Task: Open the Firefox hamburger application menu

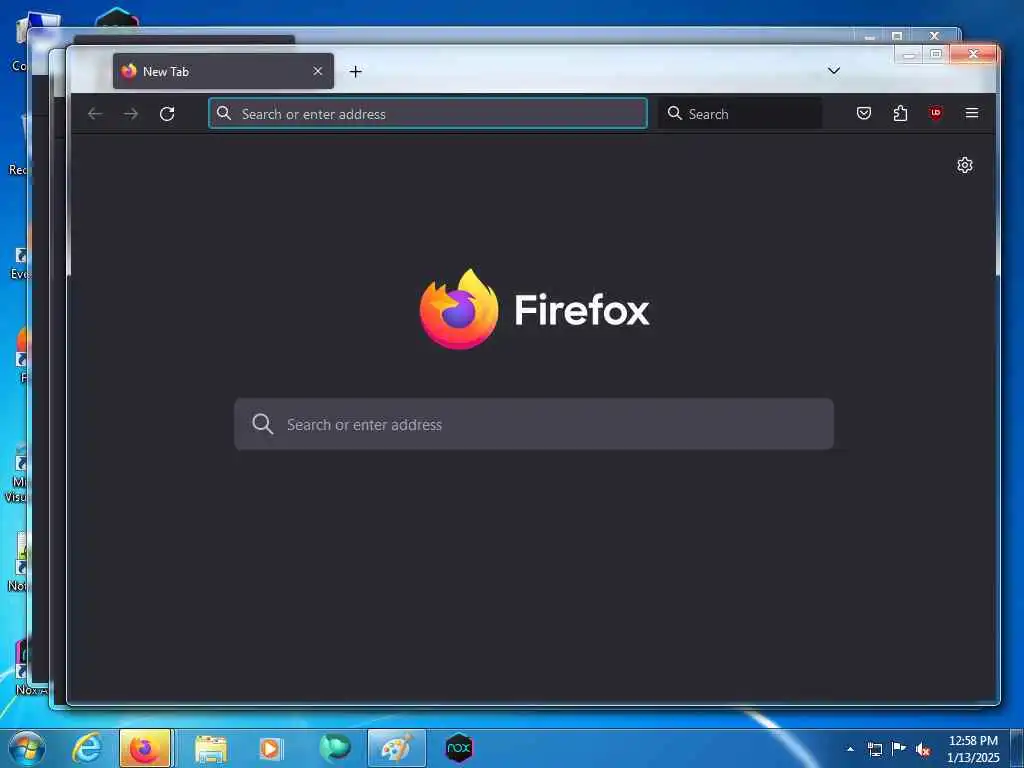Action: [x=972, y=113]
